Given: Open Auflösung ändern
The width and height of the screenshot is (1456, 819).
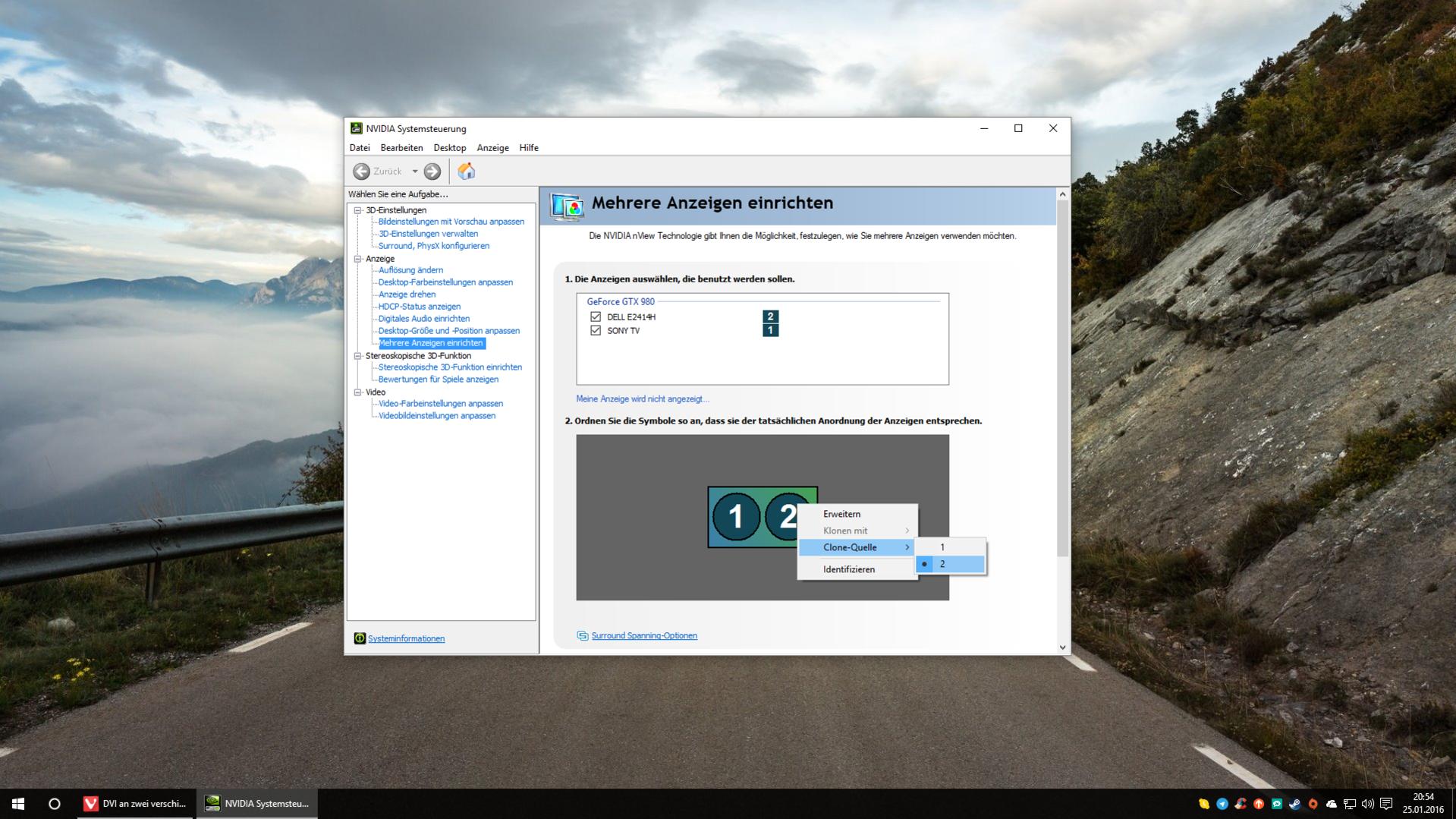Looking at the screenshot, I should click(410, 270).
